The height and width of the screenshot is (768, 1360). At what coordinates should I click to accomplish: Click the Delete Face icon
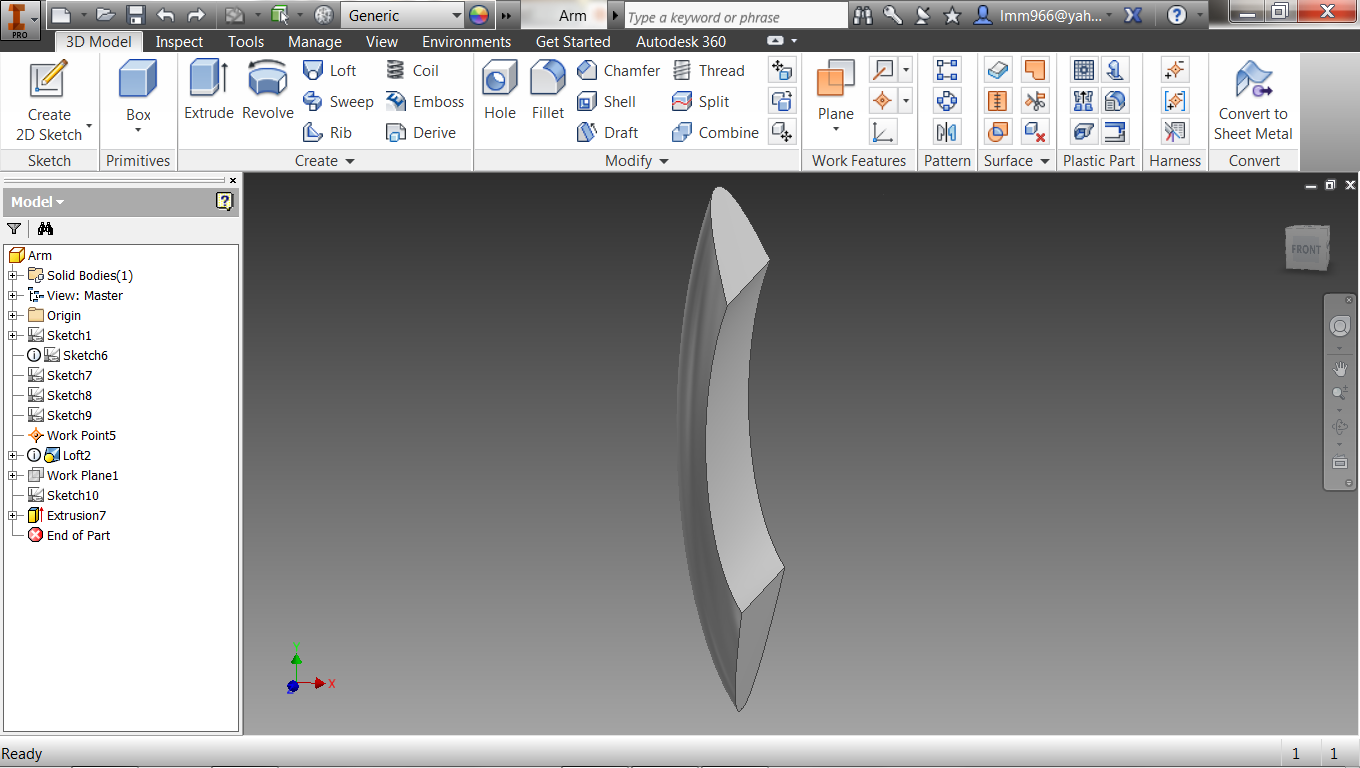1035,132
